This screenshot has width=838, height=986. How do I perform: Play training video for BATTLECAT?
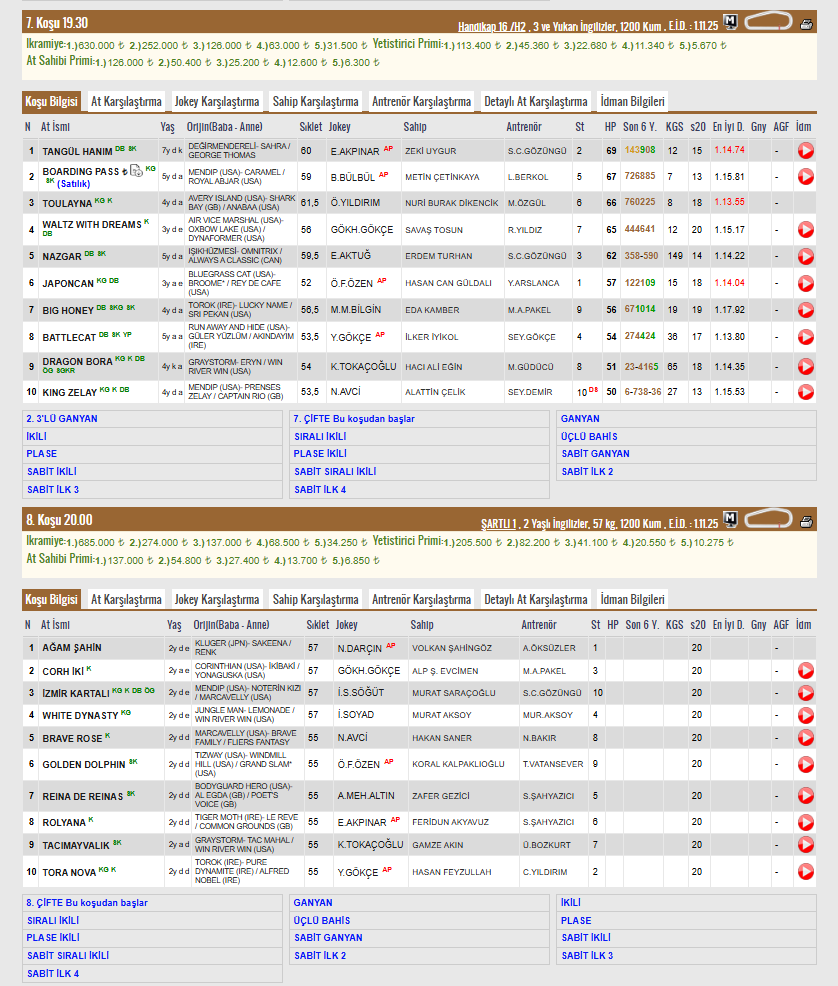[805, 337]
